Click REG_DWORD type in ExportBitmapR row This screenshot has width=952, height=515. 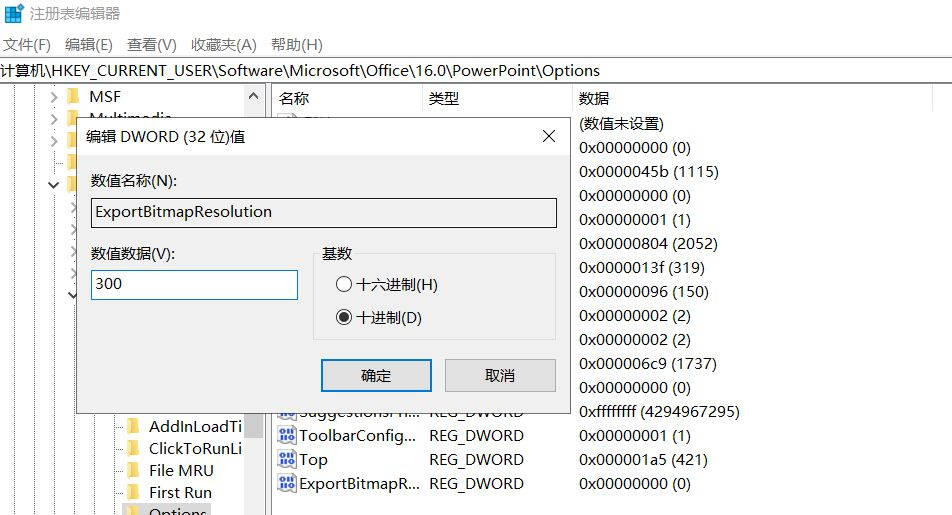(477, 484)
